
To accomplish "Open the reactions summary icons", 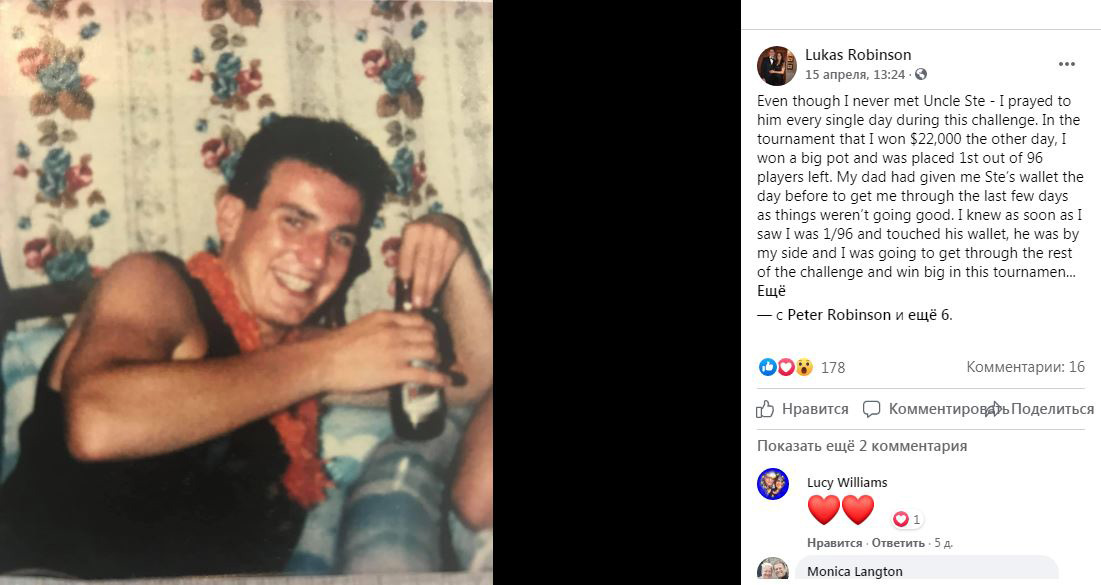I will [x=786, y=367].
